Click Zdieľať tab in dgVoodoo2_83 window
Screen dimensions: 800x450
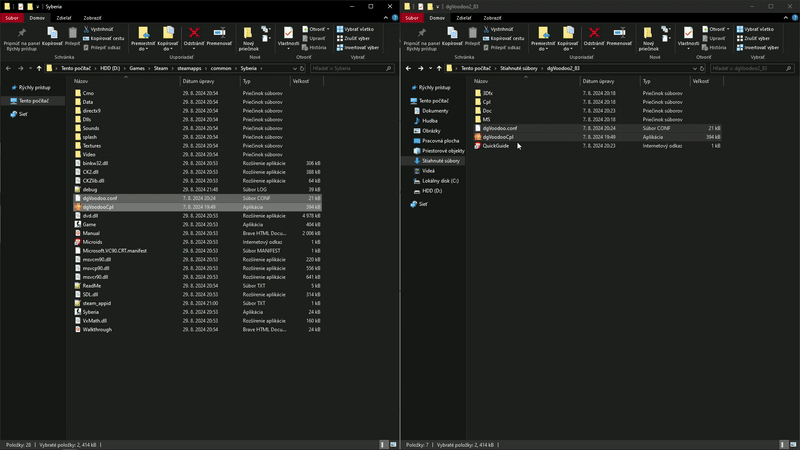point(464,18)
